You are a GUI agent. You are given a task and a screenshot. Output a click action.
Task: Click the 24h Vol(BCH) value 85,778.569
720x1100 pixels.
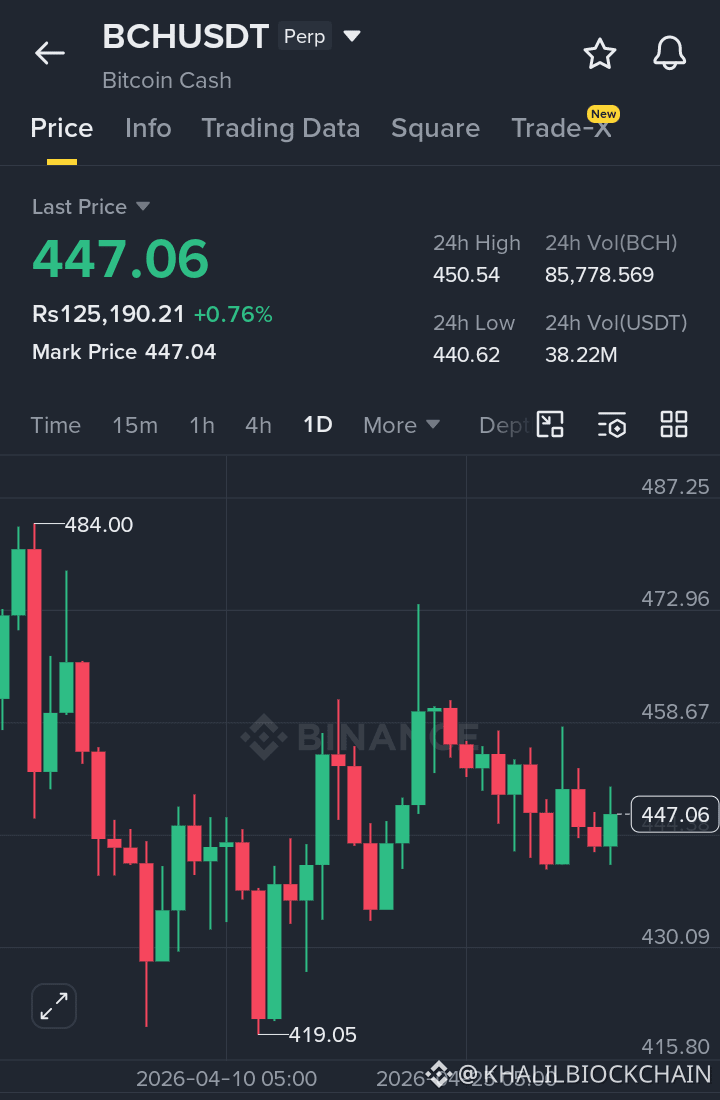point(599,274)
